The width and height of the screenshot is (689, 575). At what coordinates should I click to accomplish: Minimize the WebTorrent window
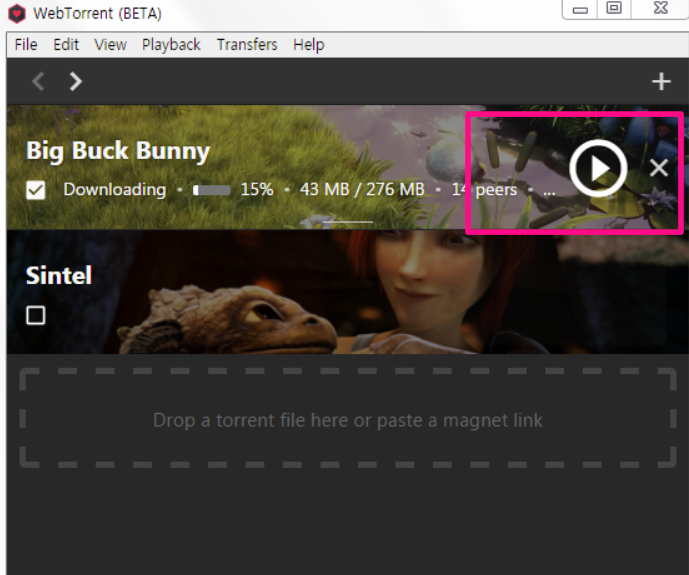click(580, 10)
